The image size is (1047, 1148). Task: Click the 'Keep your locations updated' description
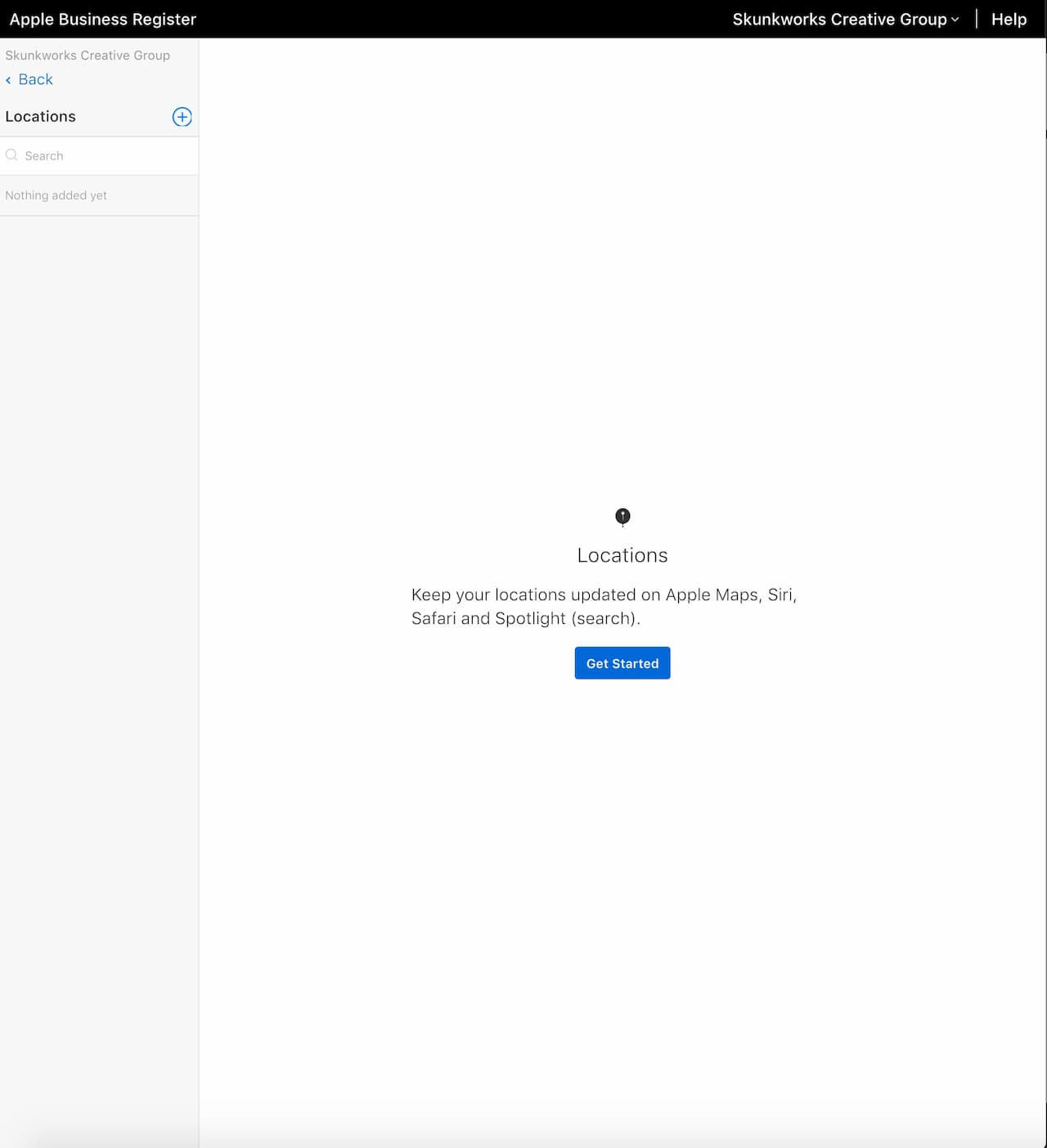tap(604, 607)
